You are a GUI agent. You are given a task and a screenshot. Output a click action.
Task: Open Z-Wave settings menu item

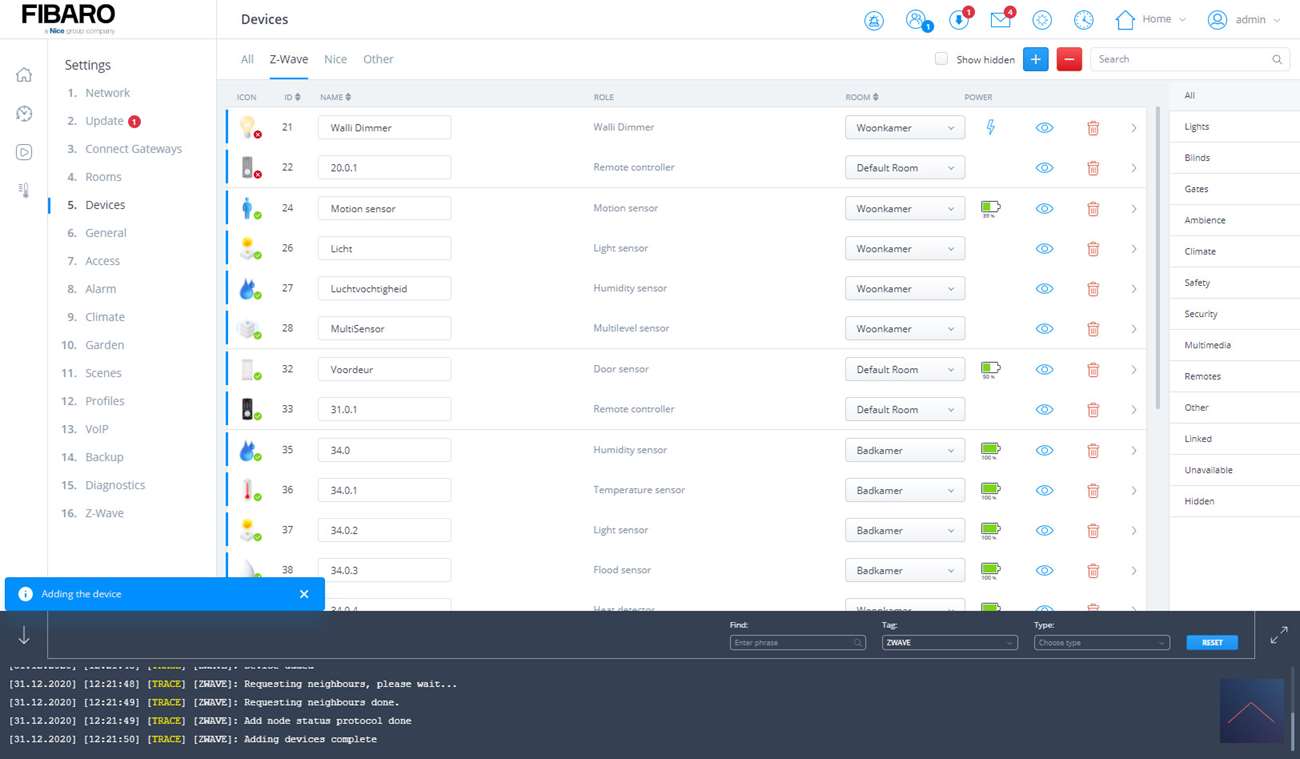[x=104, y=513]
